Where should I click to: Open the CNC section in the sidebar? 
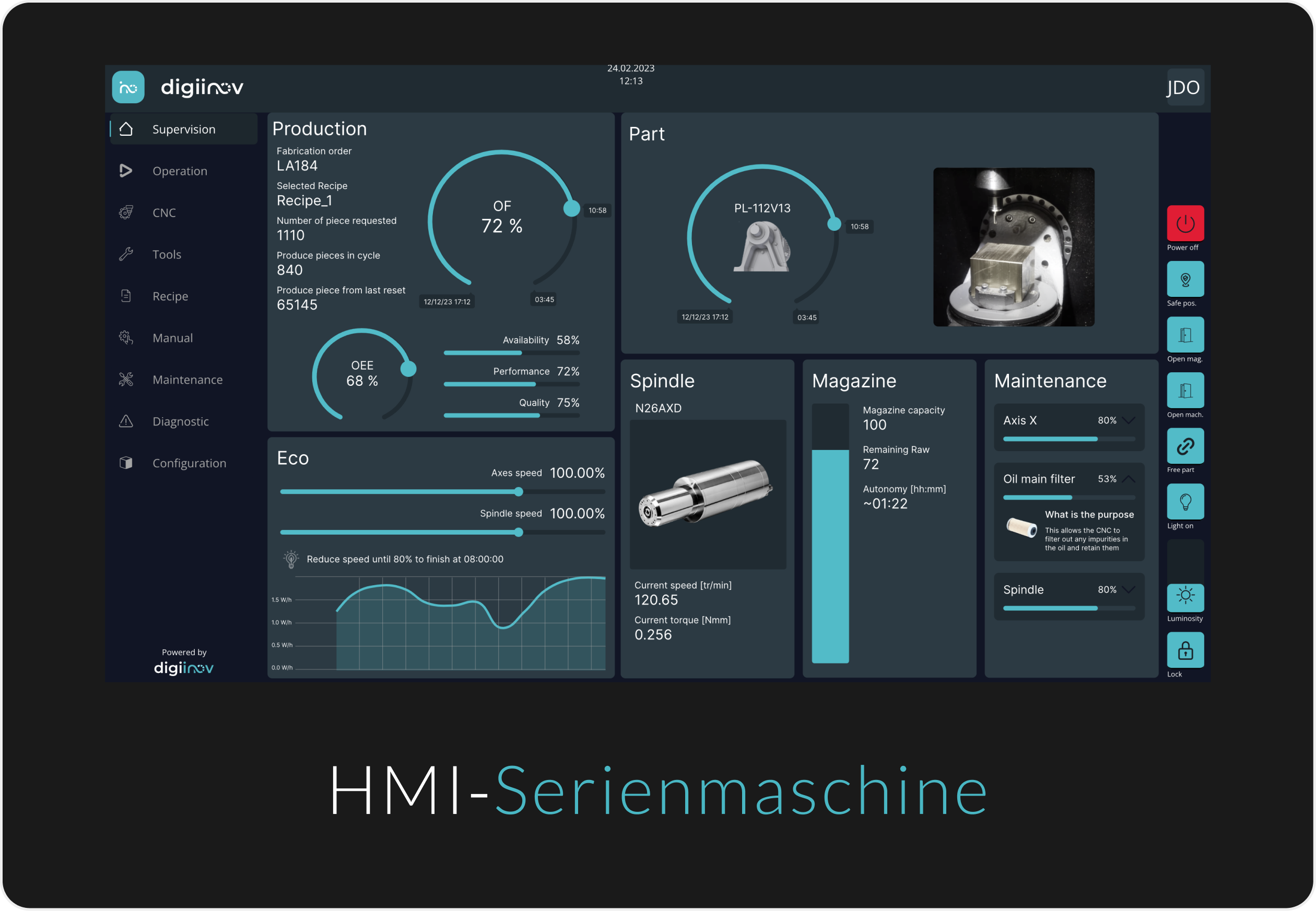click(x=164, y=212)
